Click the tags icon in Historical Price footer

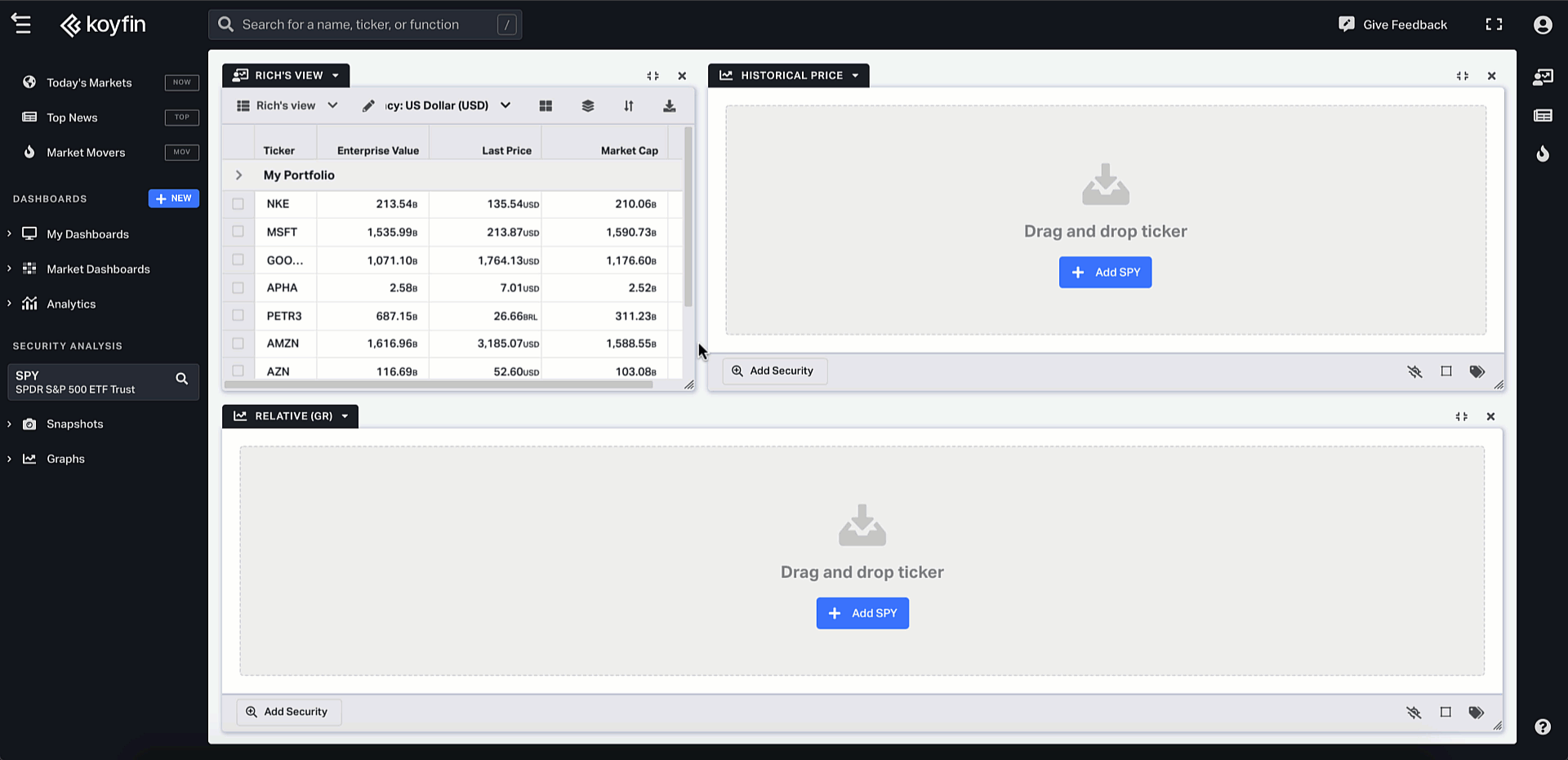[1477, 371]
